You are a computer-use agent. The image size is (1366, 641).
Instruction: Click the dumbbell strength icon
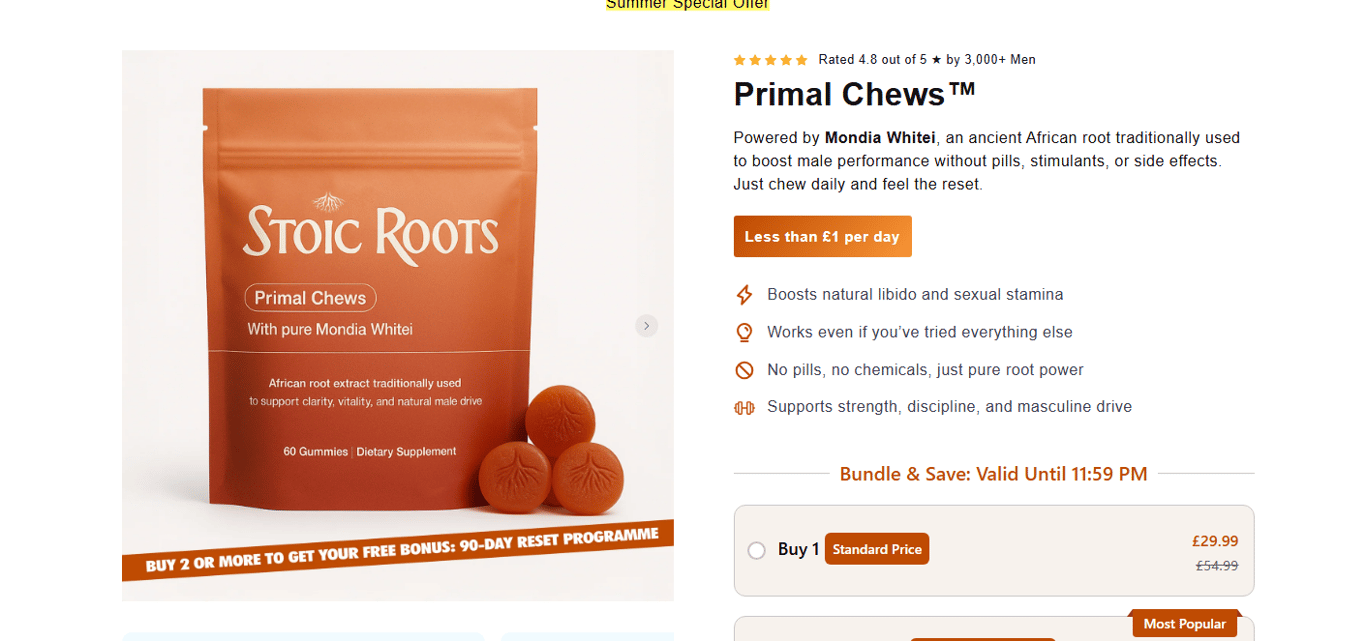click(x=744, y=407)
